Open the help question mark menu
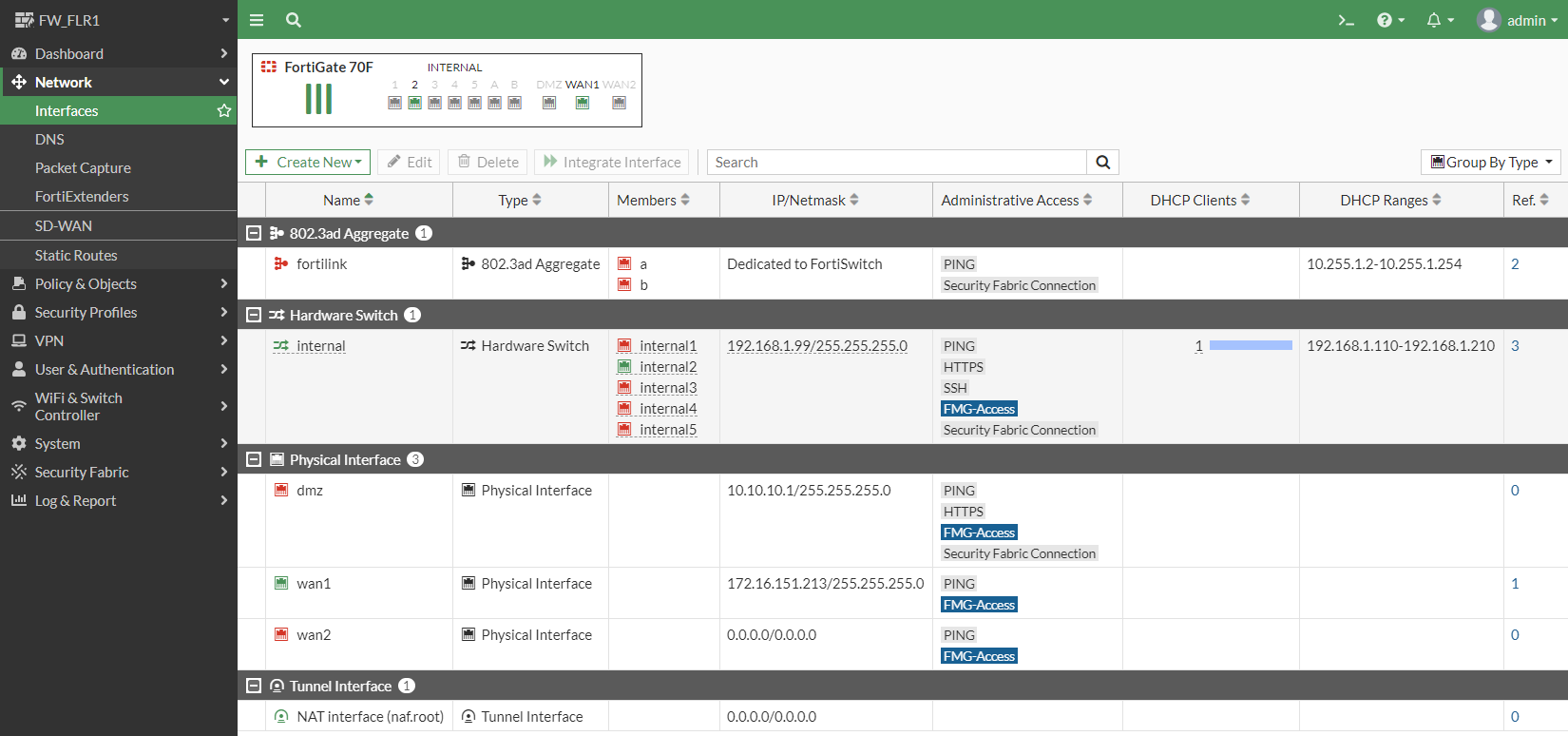The width and height of the screenshot is (1568, 736). click(1390, 20)
